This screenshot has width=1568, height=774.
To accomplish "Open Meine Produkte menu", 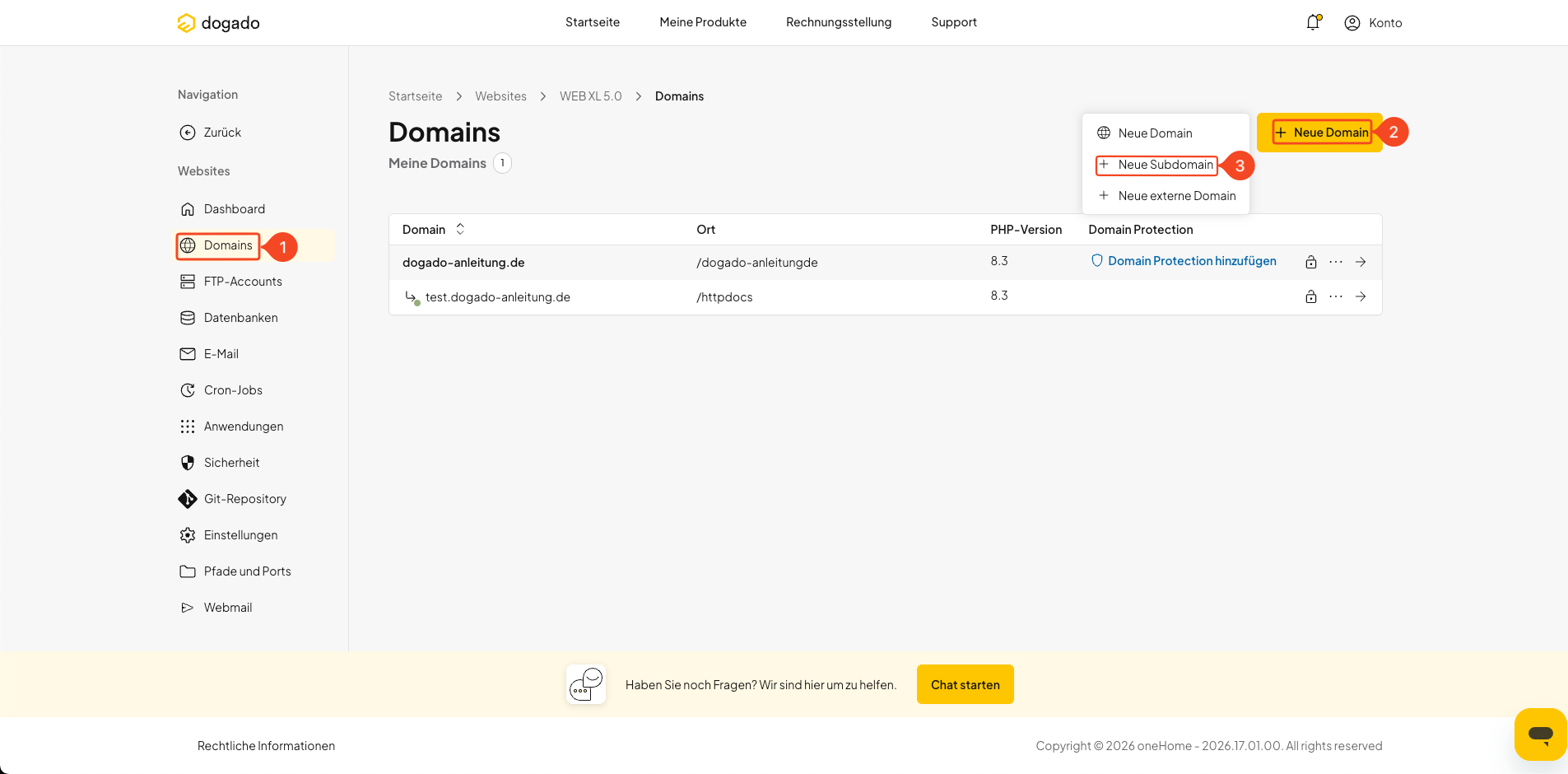I will click(703, 22).
